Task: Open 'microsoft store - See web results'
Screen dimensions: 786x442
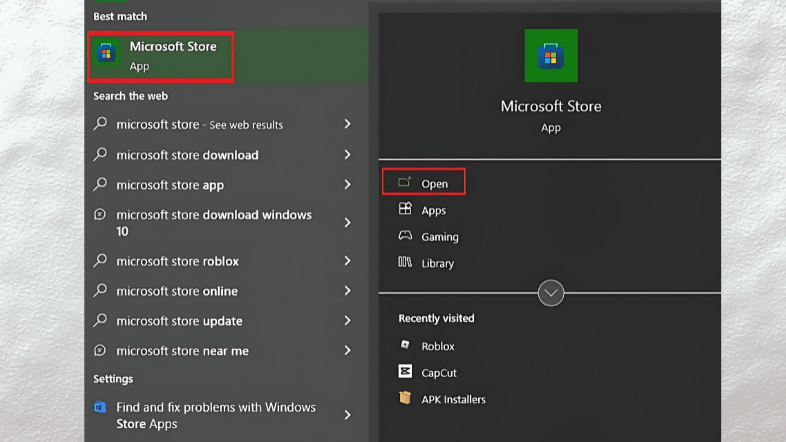Action: point(199,125)
